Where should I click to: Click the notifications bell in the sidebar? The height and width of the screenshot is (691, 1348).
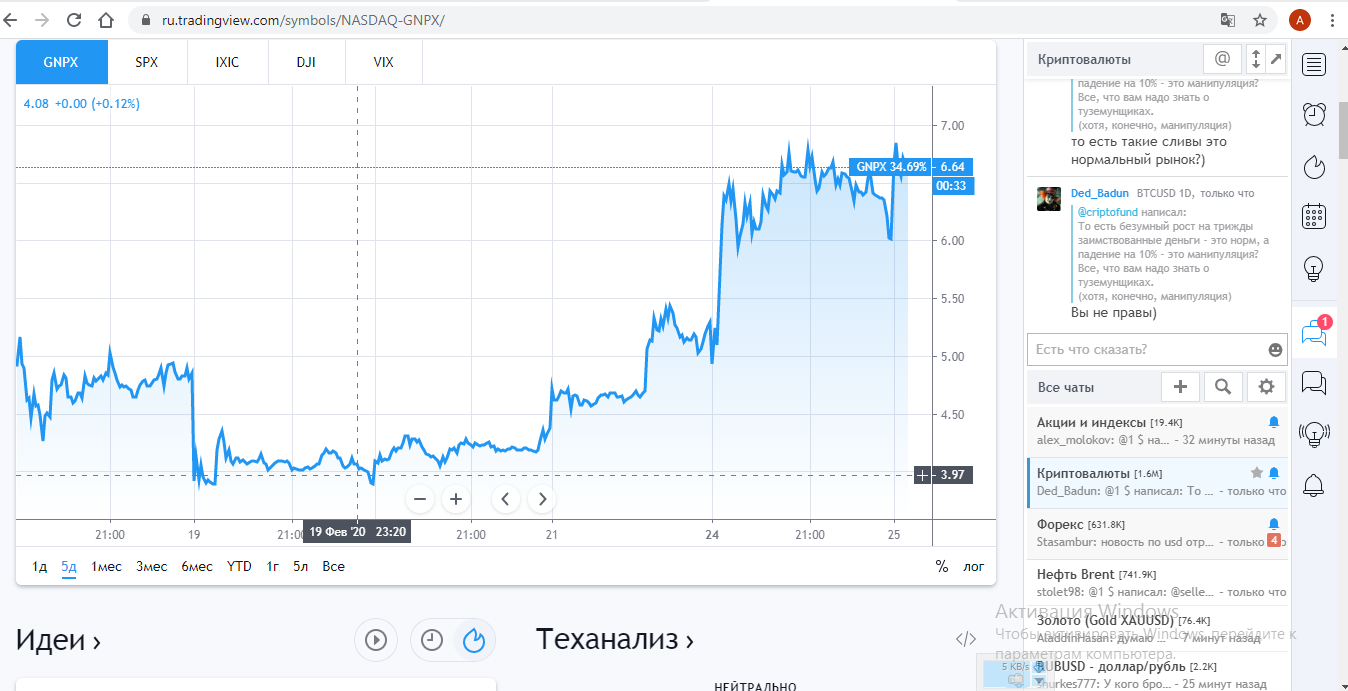pyautogui.click(x=1314, y=486)
